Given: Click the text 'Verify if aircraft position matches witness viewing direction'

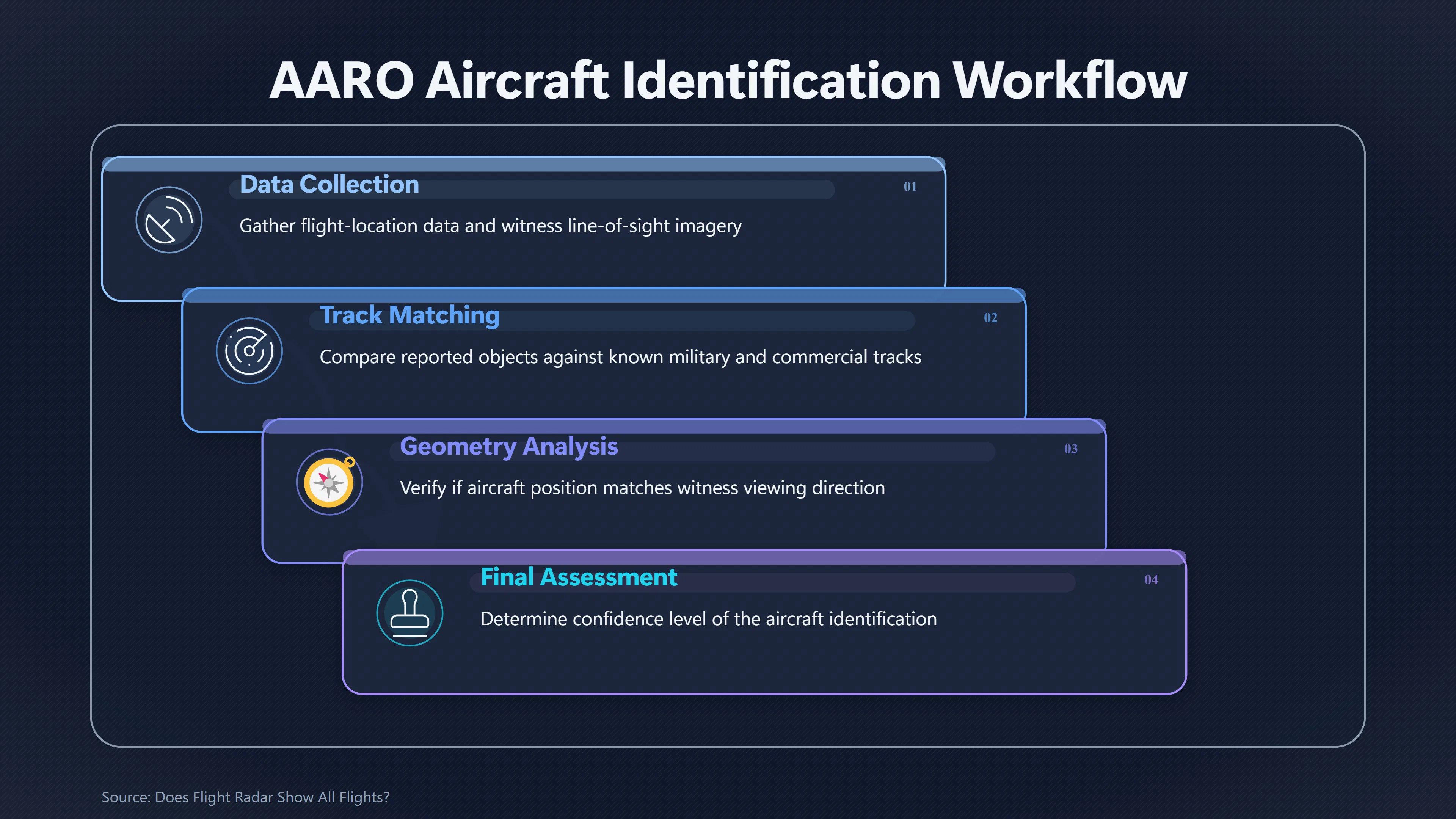Looking at the screenshot, I should [x=643, y=488].
